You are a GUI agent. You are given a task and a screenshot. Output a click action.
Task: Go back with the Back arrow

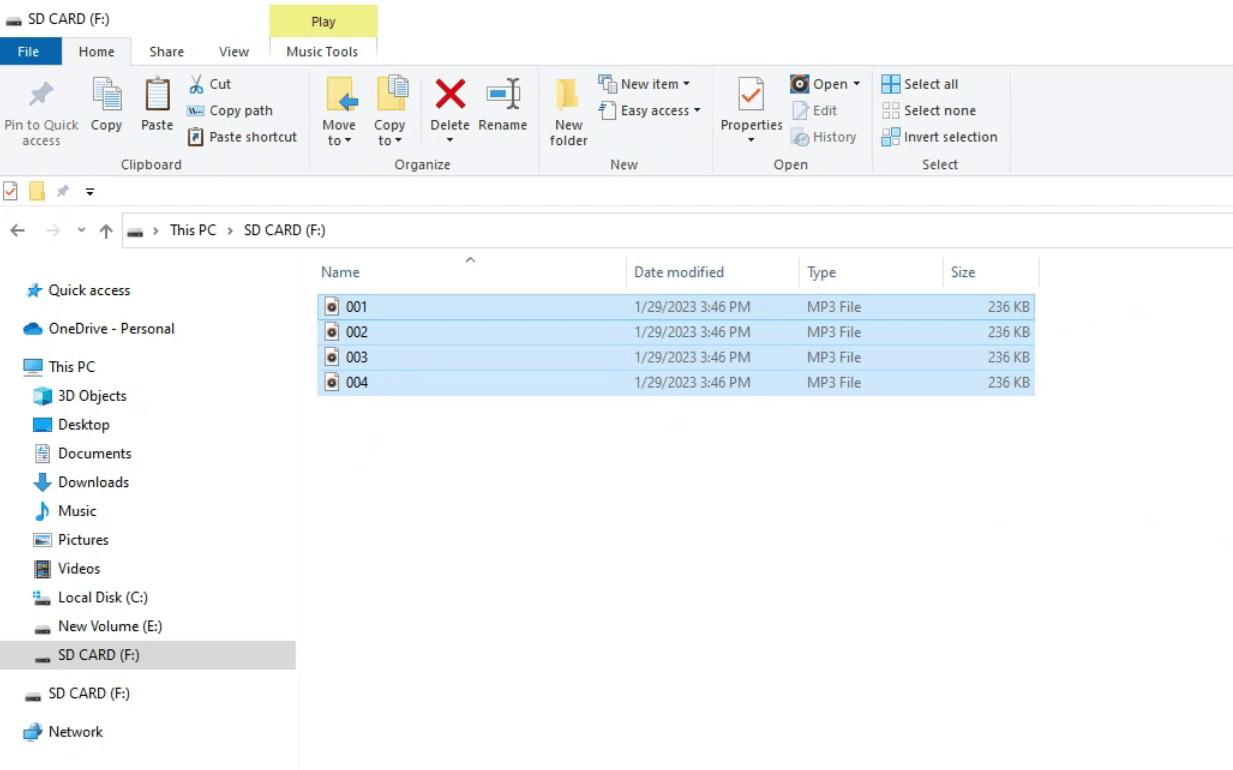pos(17,230)
